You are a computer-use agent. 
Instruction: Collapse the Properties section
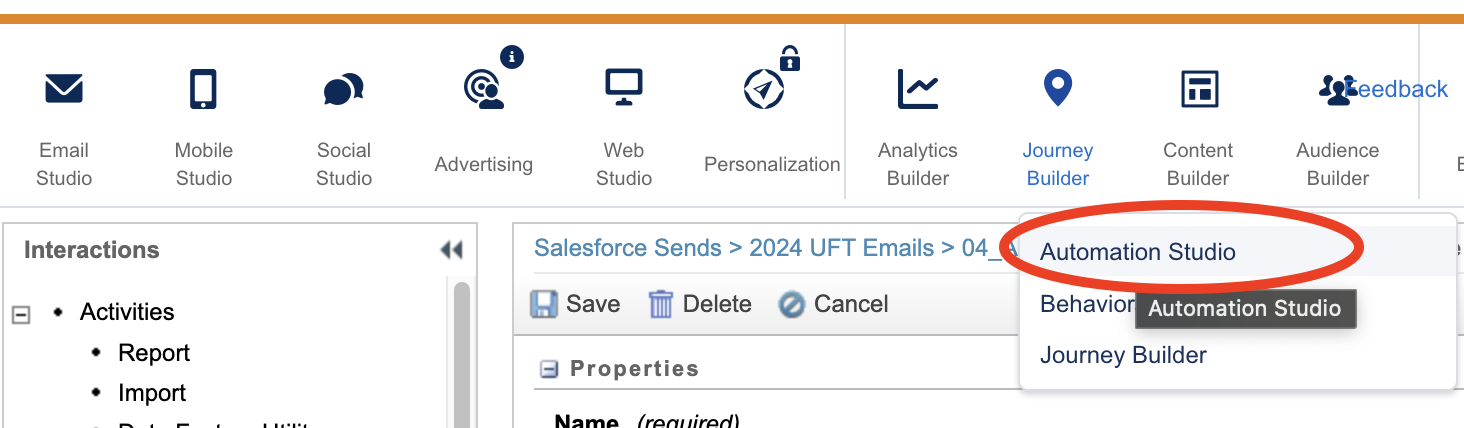(548, 369)
